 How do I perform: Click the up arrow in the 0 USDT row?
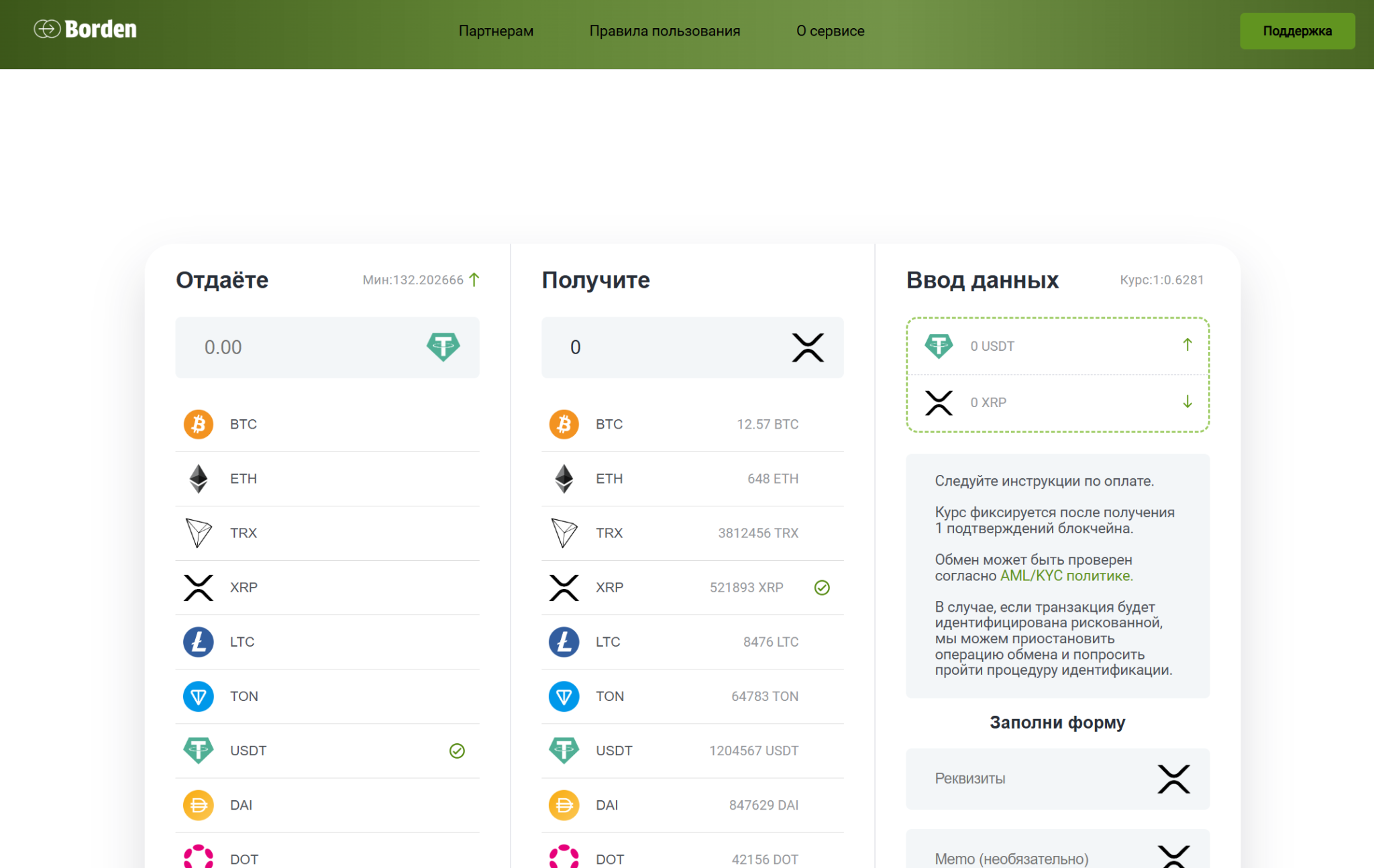1187,345
